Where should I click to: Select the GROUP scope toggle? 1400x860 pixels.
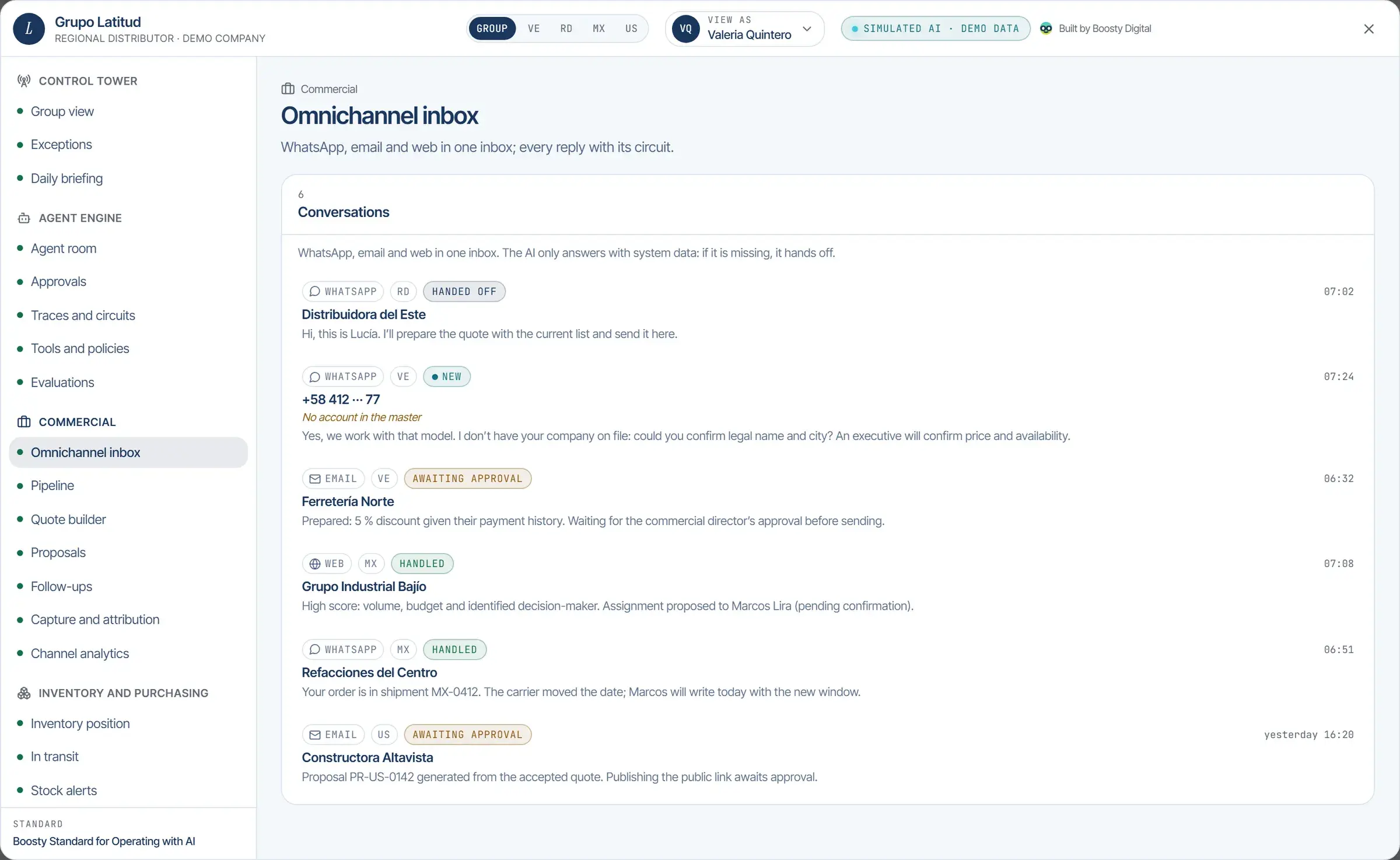492,29
